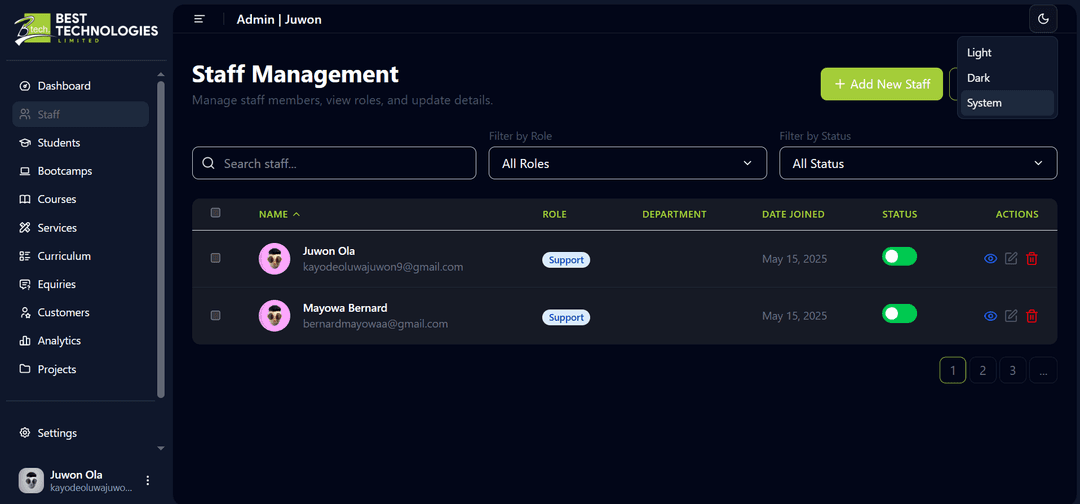
Task: Check the box for Mayowa Bernard row
Action: coord(216,315)
